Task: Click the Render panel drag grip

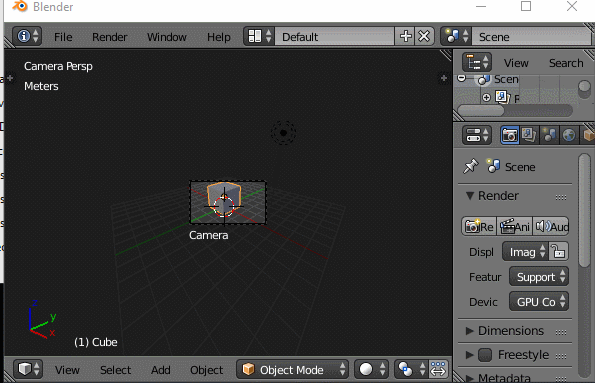Action: pos(561,197)
